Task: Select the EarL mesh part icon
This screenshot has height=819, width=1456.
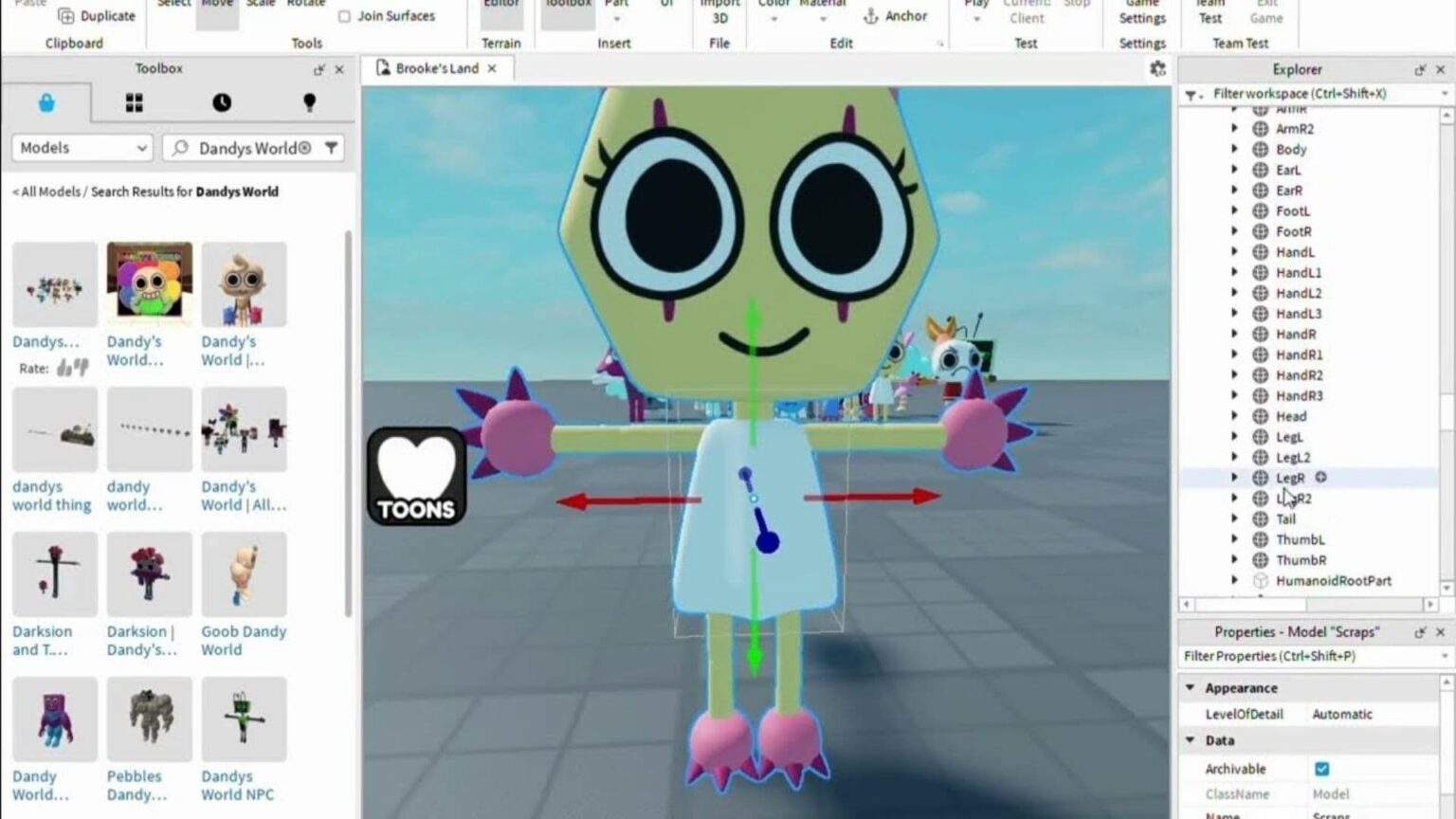Action: pyautogui.click(x=1260, y=170)
